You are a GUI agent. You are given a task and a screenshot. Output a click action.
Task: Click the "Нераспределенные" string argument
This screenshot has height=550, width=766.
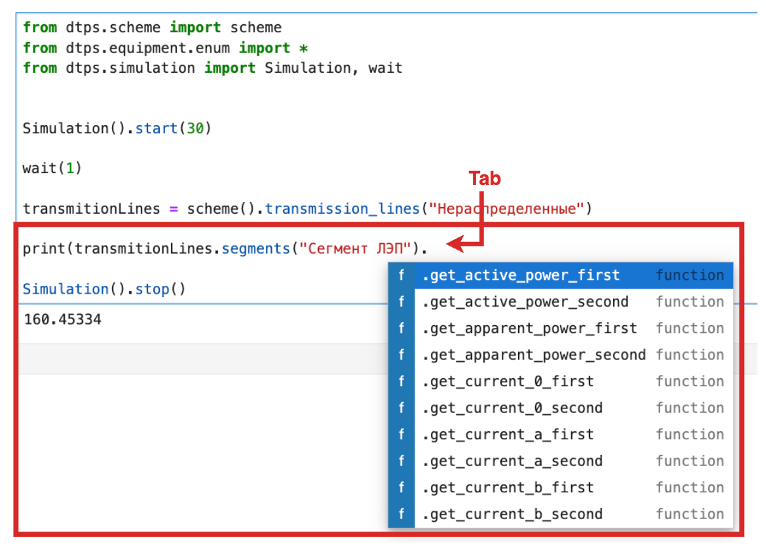pyautogui.click(x=505, y=209)
